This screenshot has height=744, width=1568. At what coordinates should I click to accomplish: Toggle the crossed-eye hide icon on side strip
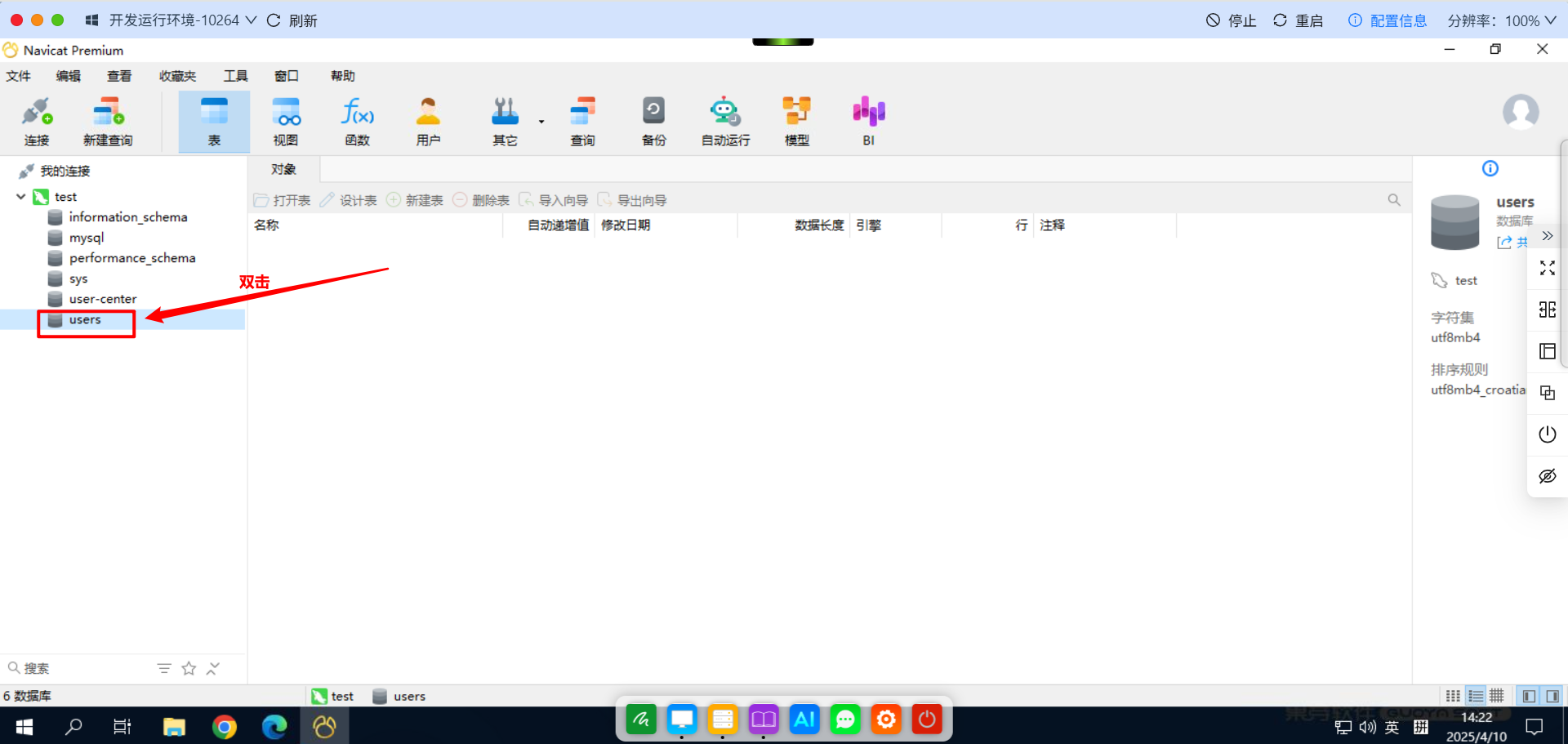tap(1548, 476)
